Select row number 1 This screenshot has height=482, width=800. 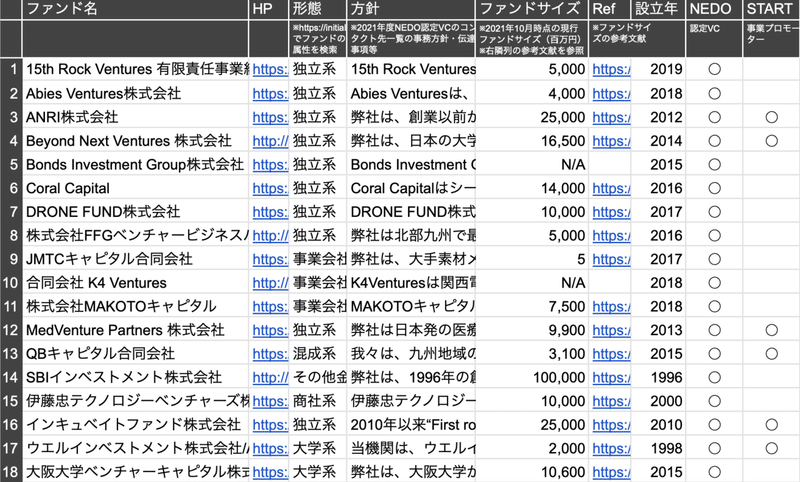(x=11, y=69)
